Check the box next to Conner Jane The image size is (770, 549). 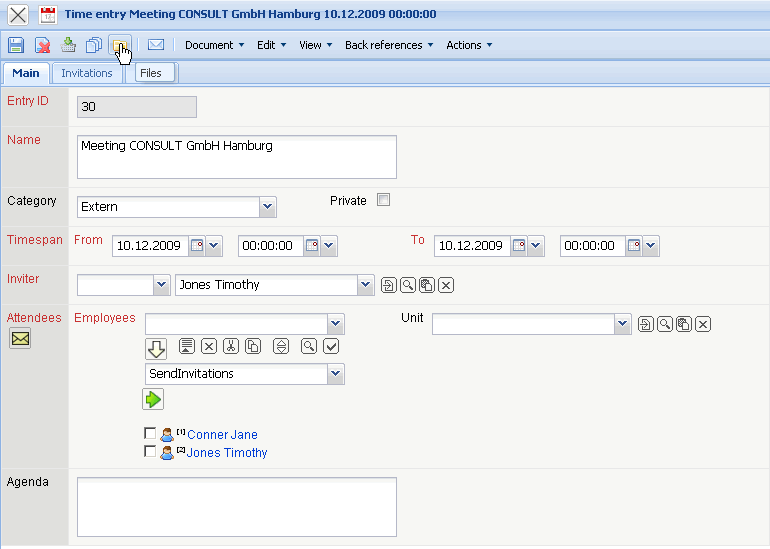point(150,434)
